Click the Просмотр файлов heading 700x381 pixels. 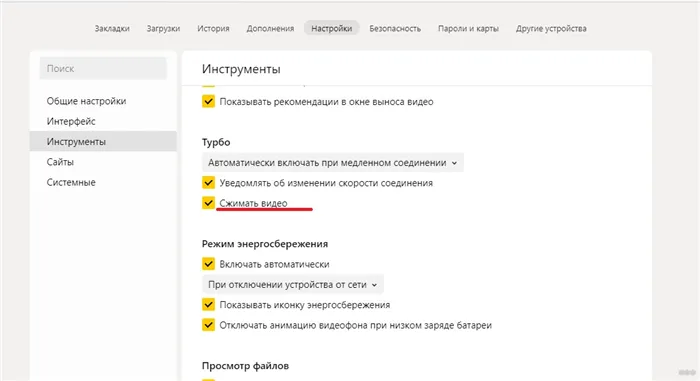pos(245,366)
